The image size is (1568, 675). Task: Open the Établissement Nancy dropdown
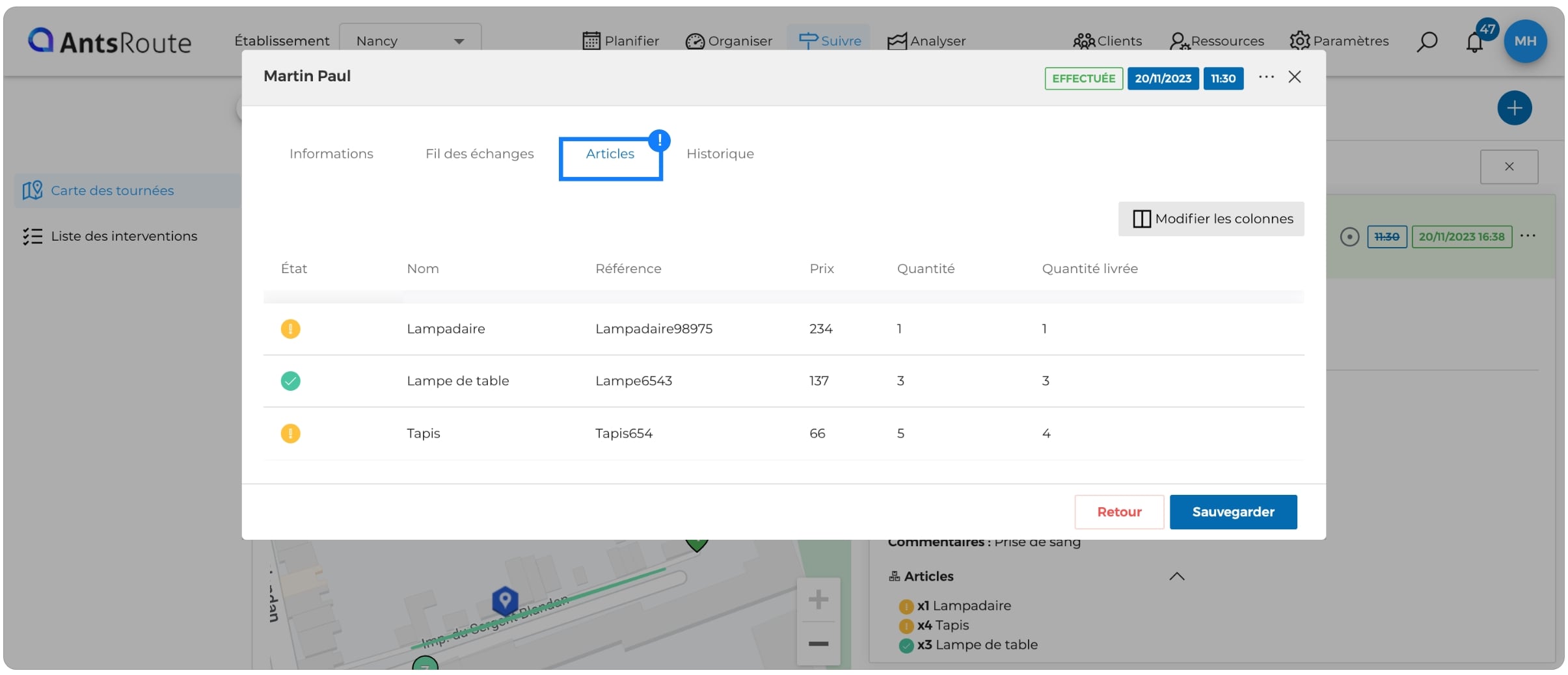(411, 40)
